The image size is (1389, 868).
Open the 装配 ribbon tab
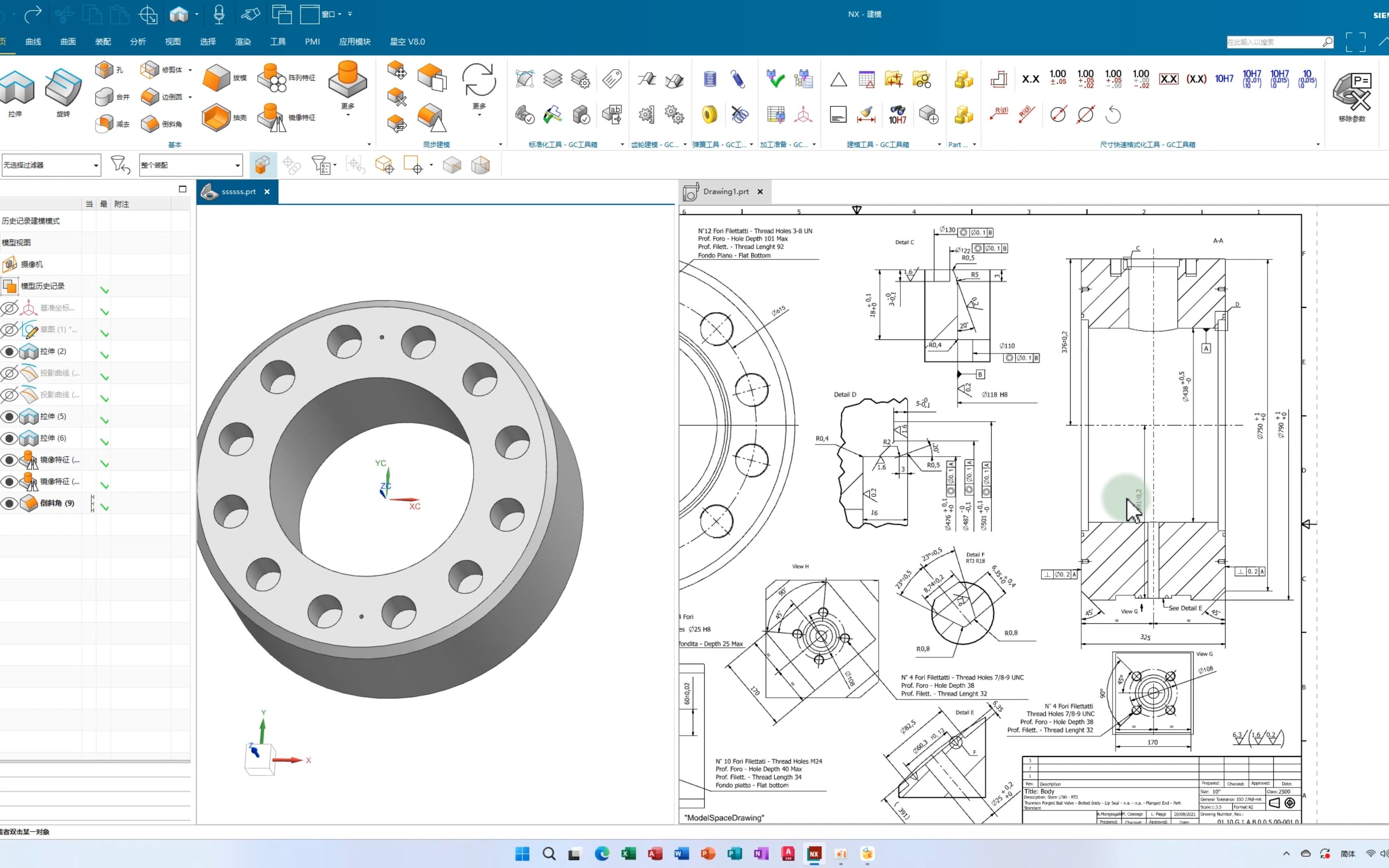[x=103, y=41]
